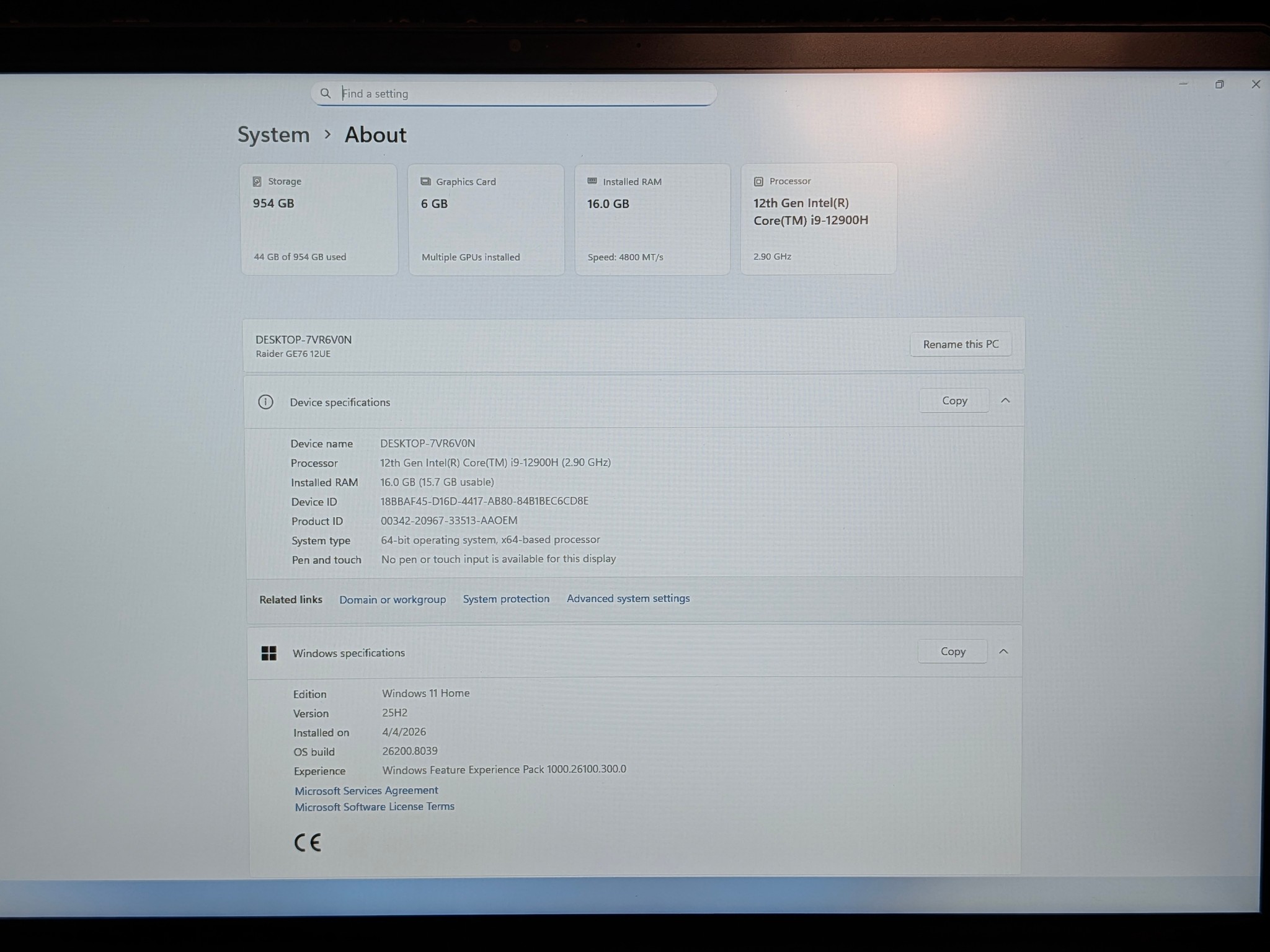The width and height of the screenshot is (1270, 952).
Task: Click the 16.0 GB (15.7 GB usable) value
Action: coord(437,482)
